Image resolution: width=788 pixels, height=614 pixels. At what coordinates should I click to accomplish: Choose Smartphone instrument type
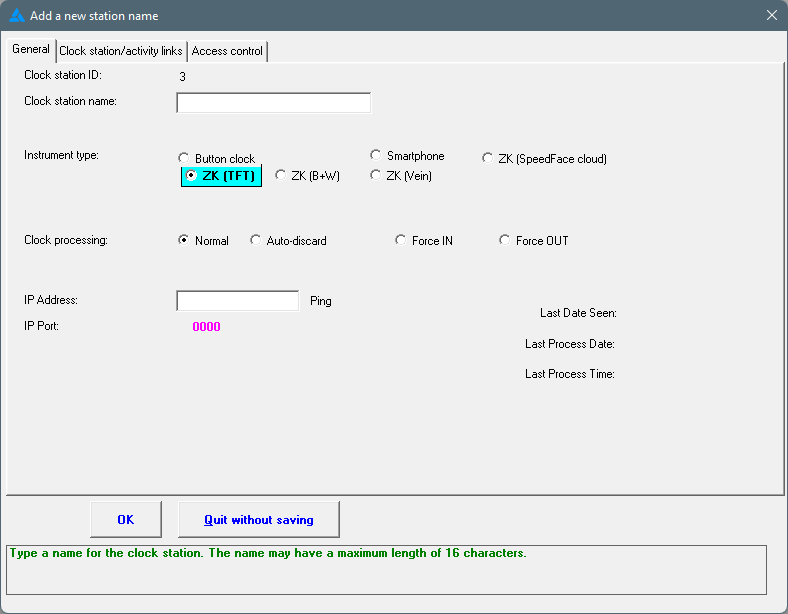point(407,156)
